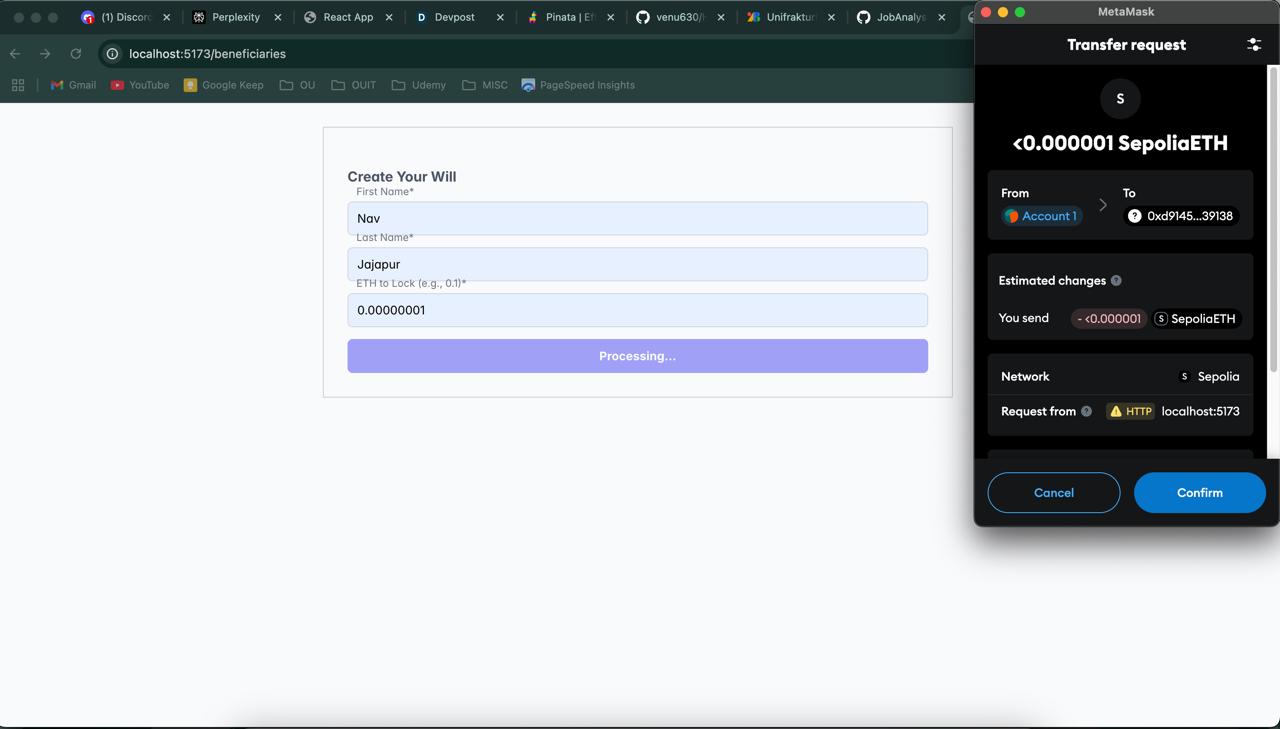The width and height of the screenshot is (1280, 729).
Task: Open the YouTube bookmark
Action: point(140,85)
